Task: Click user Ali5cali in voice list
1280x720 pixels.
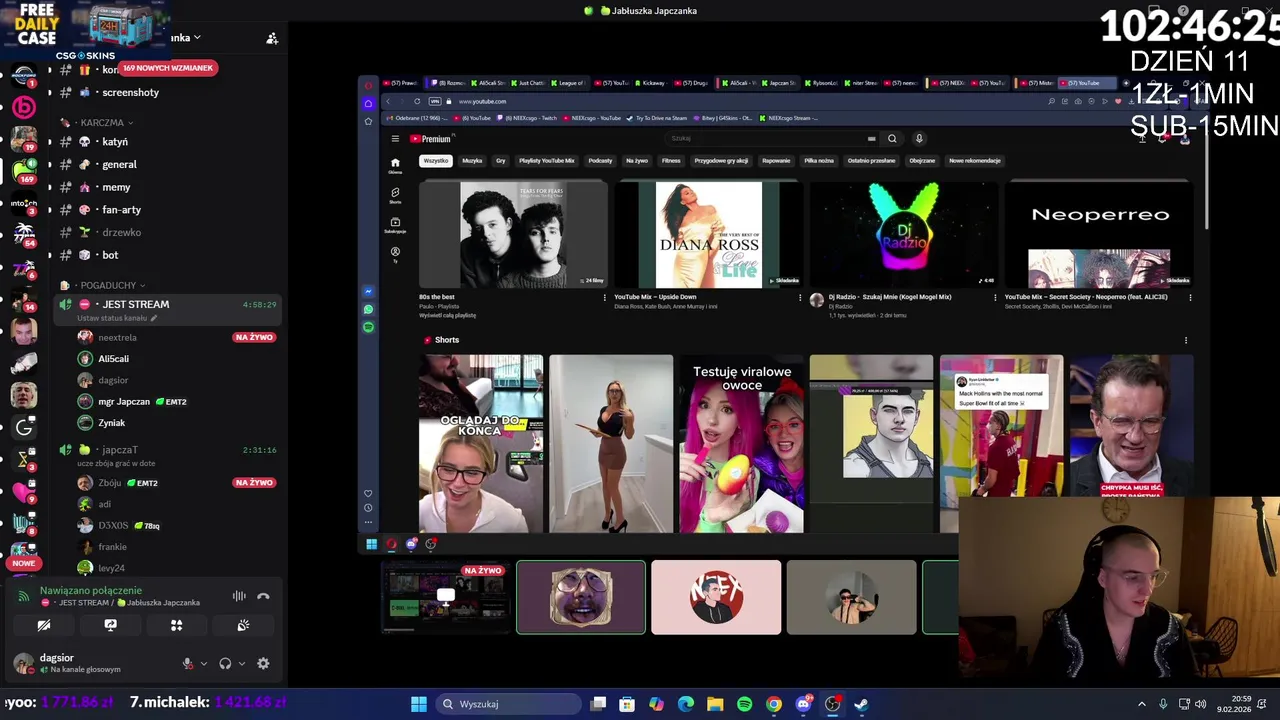Action: pos(113,359)
